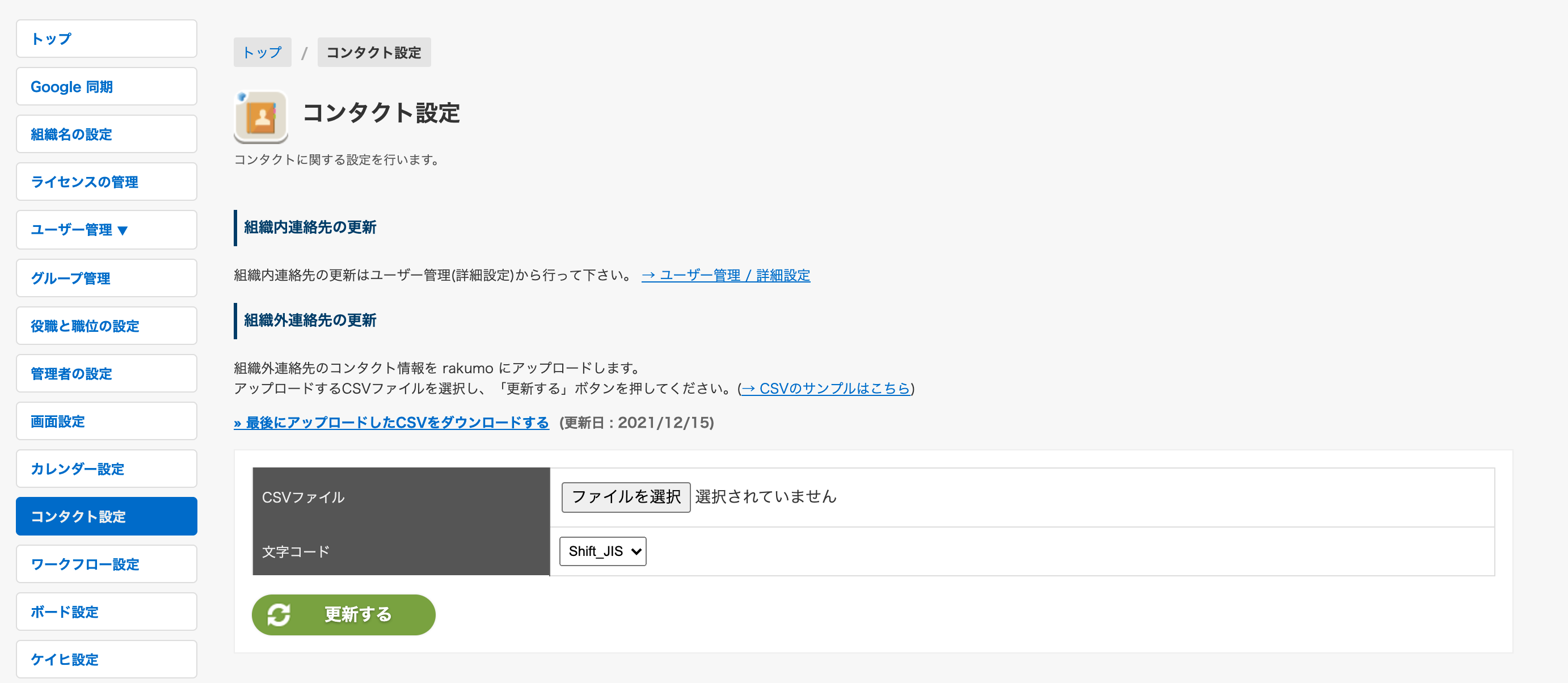
Task: Open the ユーザー管理 / 詳細設定 link
Action: pyautogui.click(x=726, y=275)
